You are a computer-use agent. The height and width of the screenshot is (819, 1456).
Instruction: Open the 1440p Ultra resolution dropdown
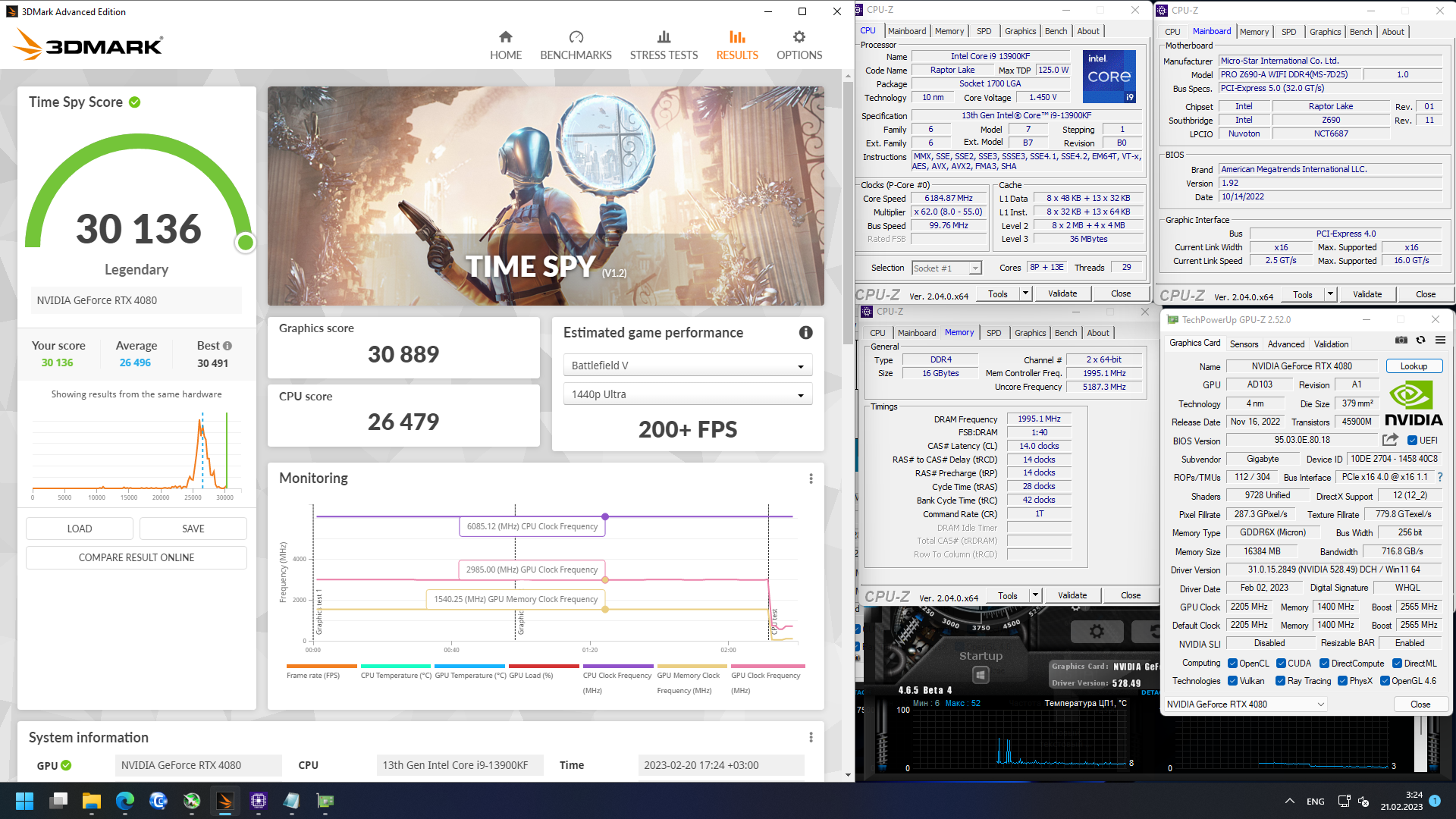tap(688, 394)
